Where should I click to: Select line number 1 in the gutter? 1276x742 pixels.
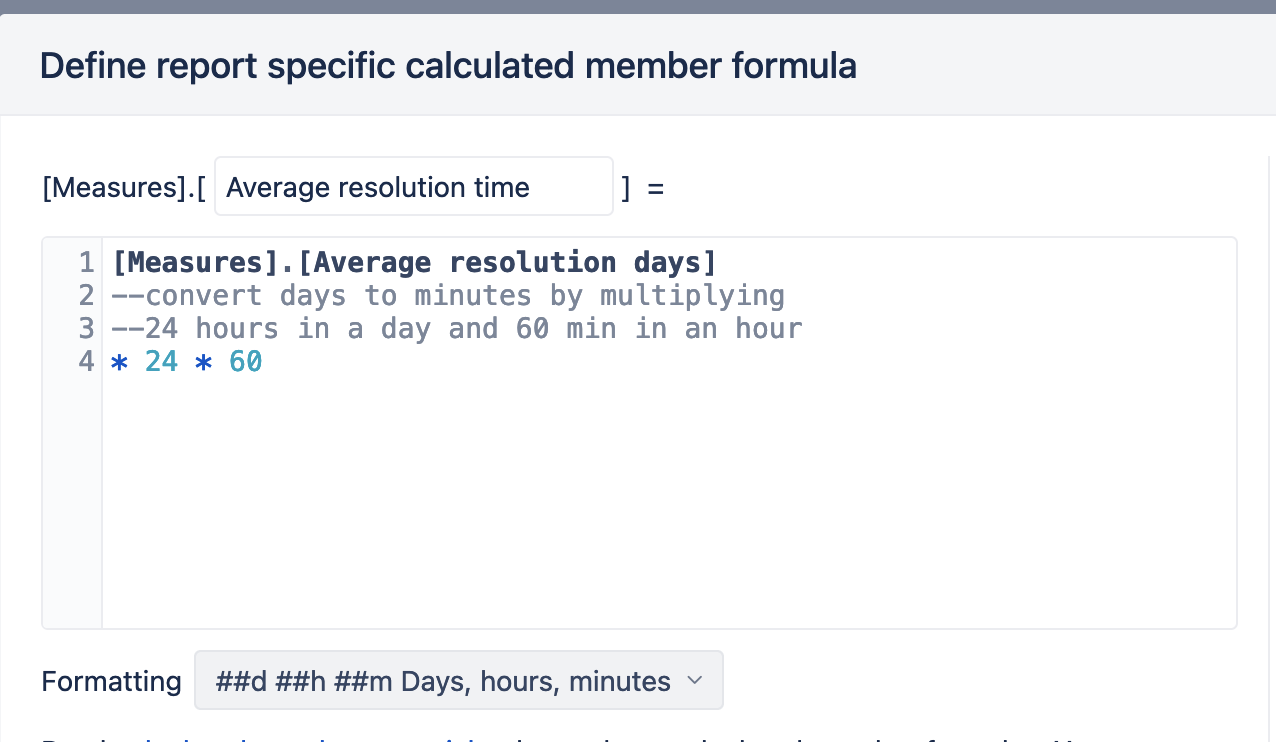pos(86,263)
